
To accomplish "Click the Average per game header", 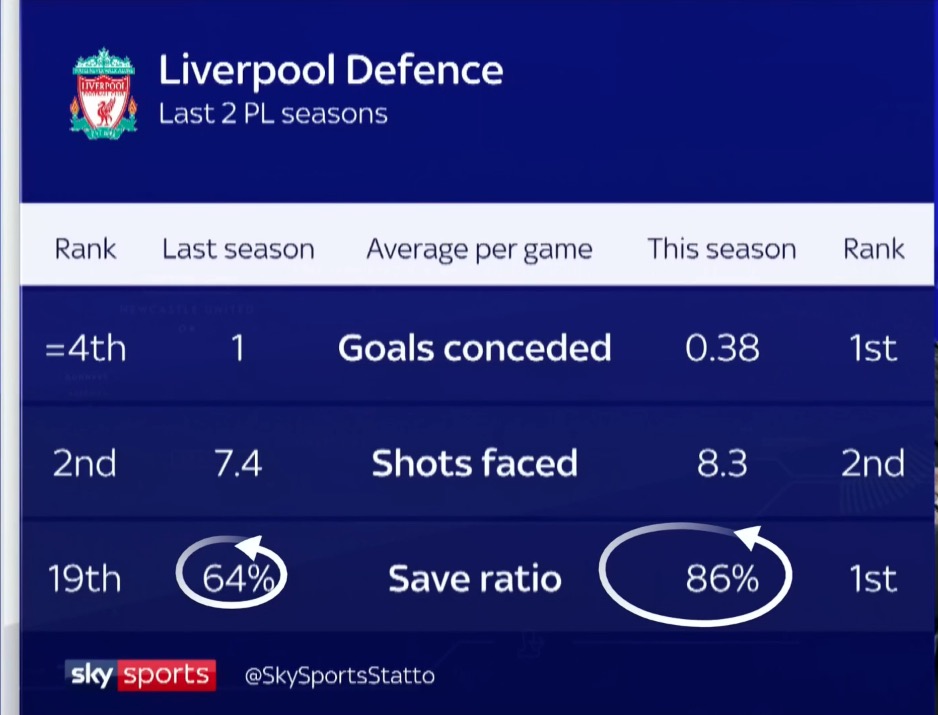I will coord(479,250).
